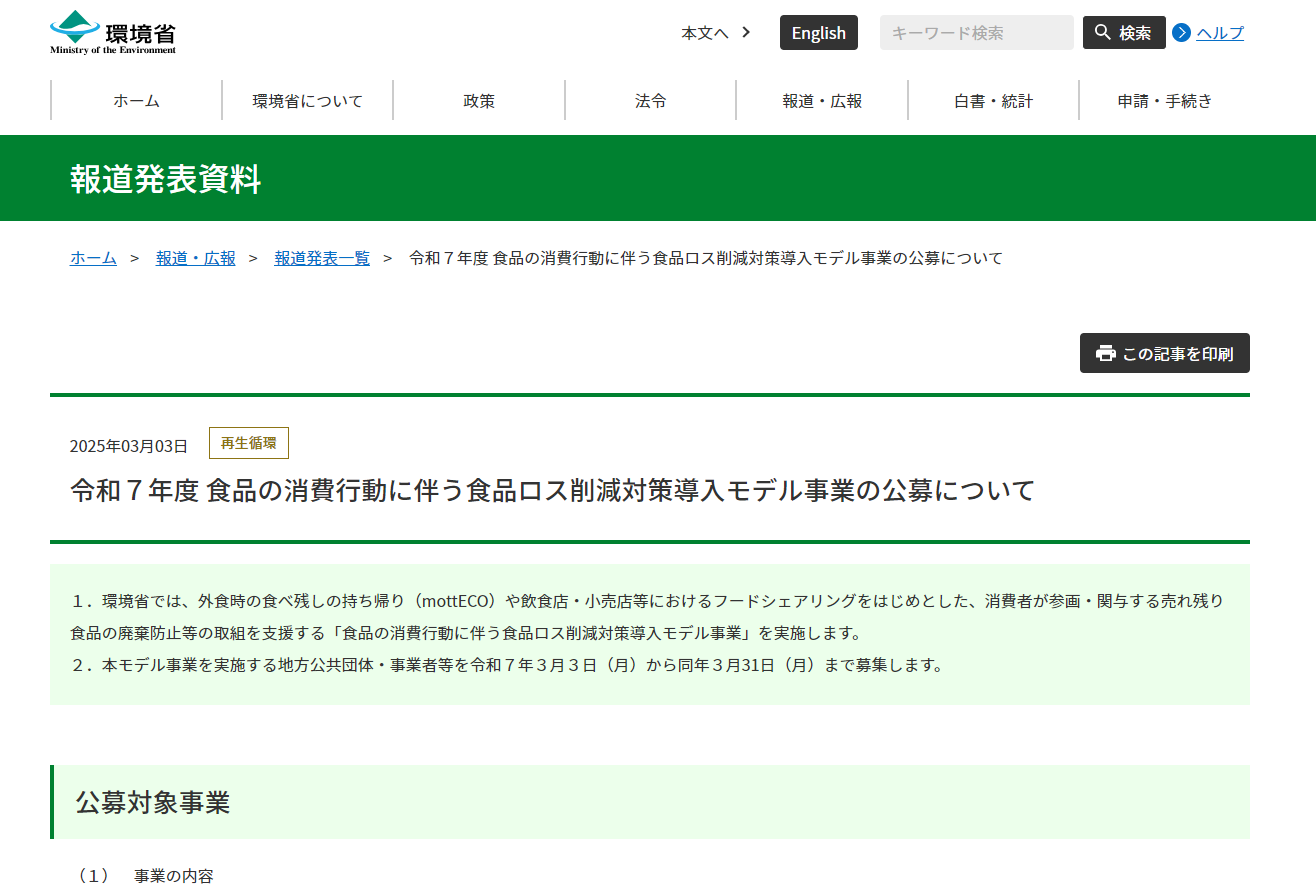Click the magnifying glass search icon

[x=1102, y=33]
